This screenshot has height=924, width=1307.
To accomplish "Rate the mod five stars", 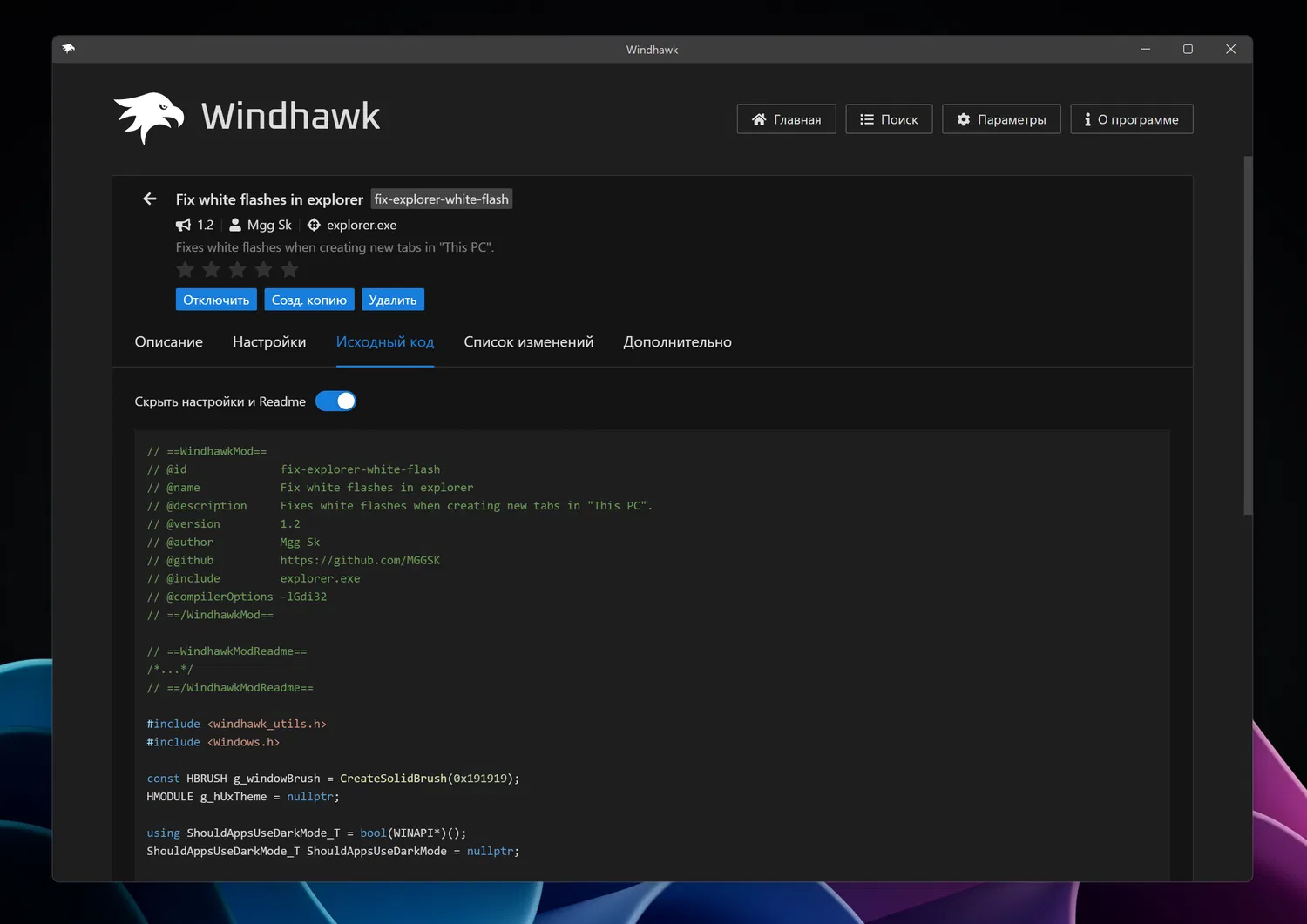I will [290, 270].
